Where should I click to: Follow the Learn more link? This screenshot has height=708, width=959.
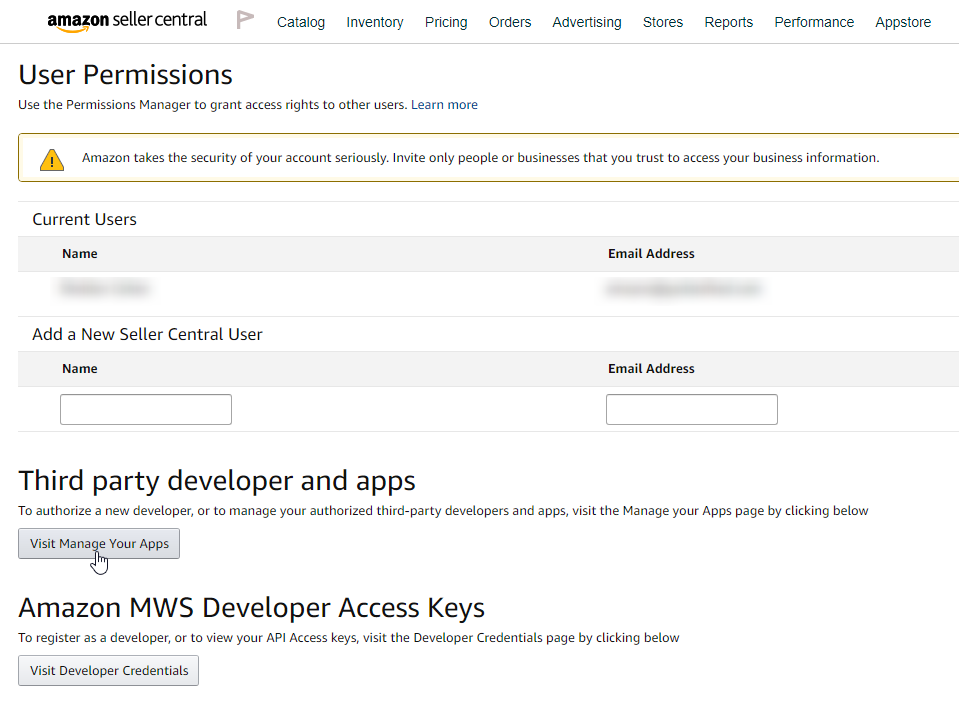(x=444, y=105)
